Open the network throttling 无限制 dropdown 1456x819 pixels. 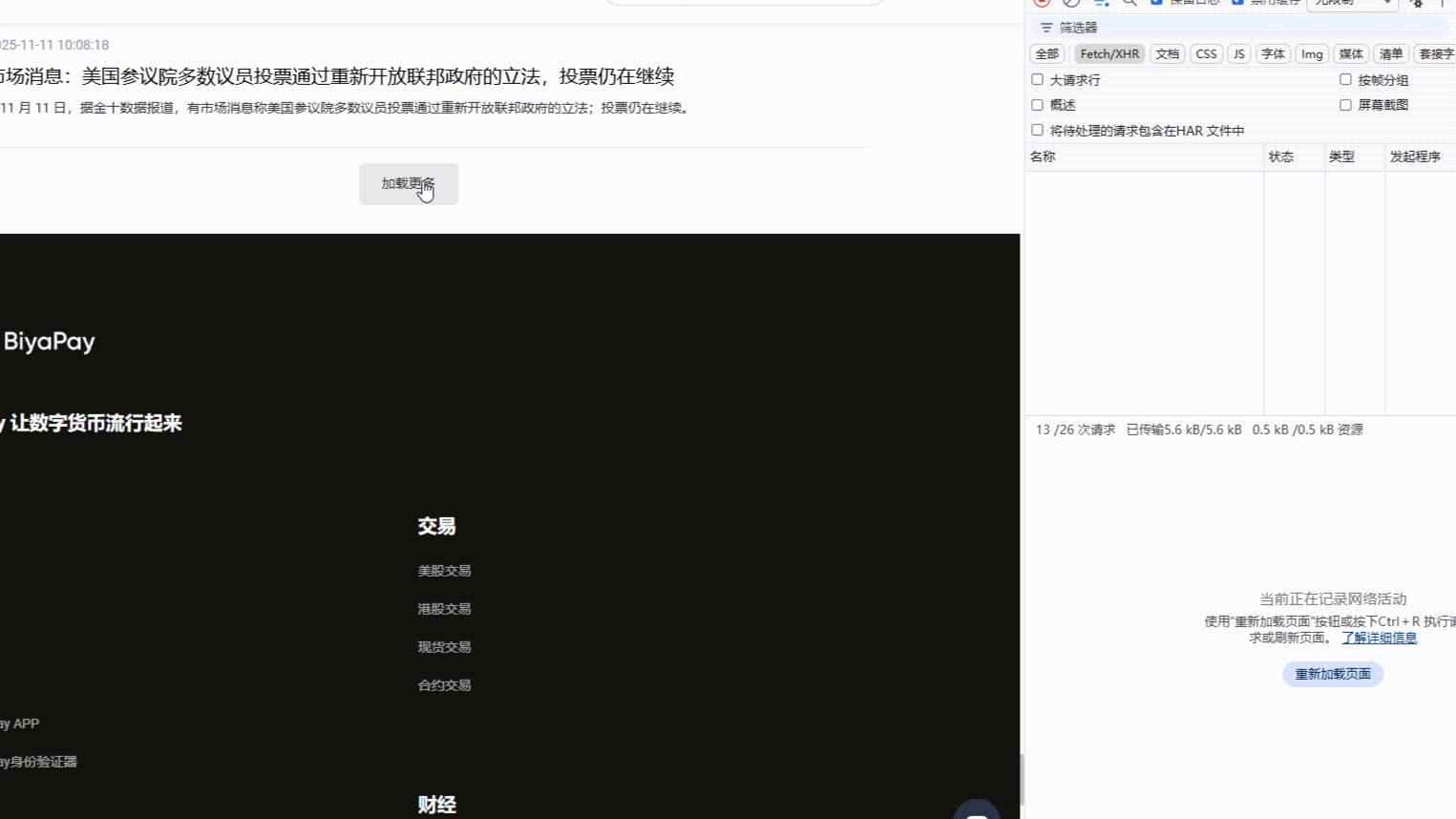pos(1353,3)
